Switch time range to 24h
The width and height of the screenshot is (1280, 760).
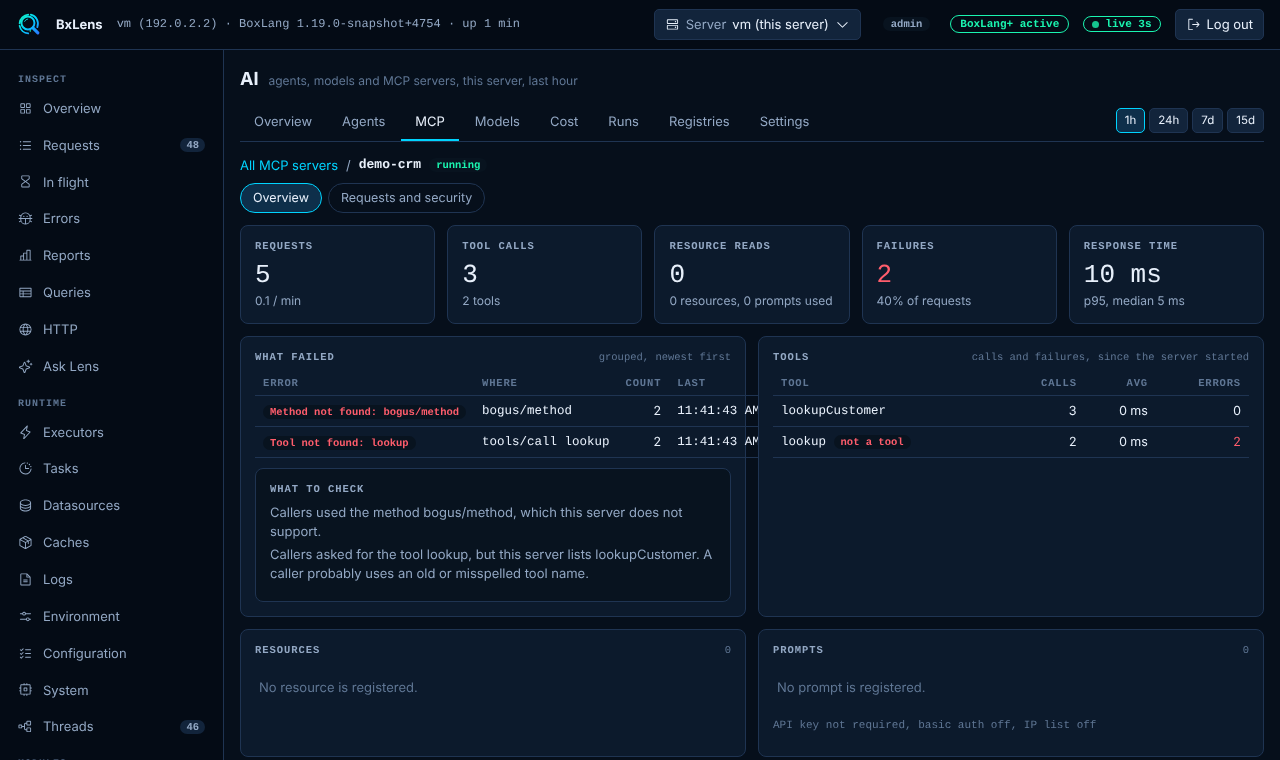(1168, 120)
